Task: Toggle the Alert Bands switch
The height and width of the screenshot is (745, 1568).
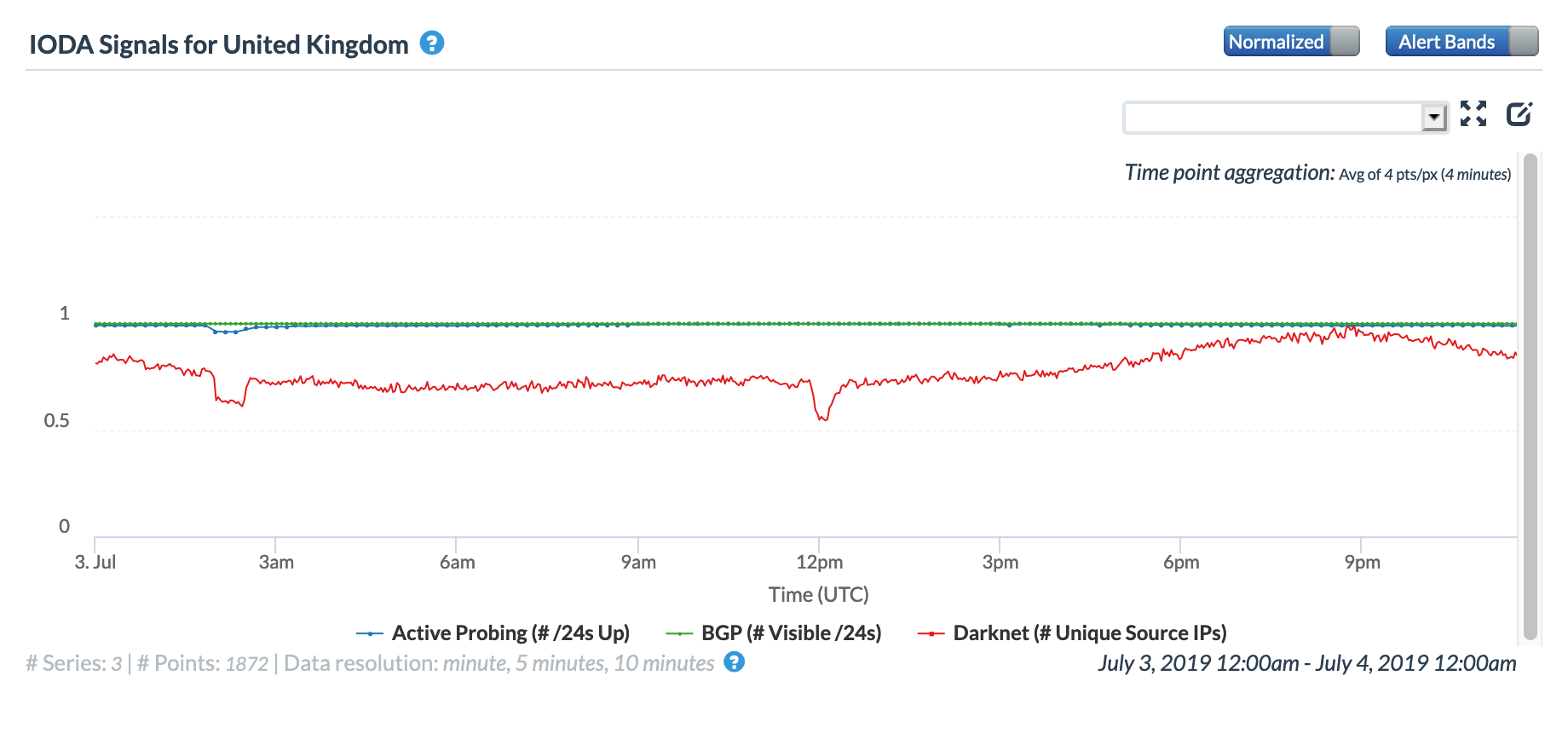Action: point(1461,42)
